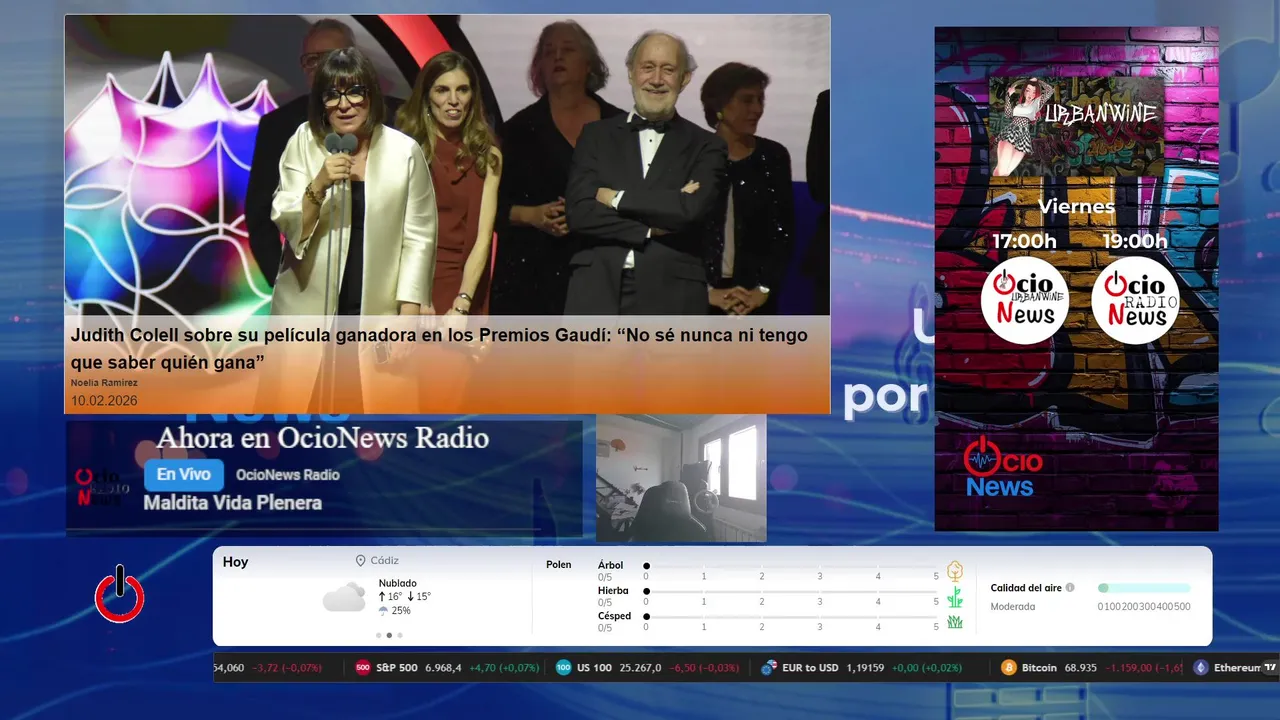Click the cloudy weather icon
The width and height of the screenshot is (1280, 720).
(344, 597)
